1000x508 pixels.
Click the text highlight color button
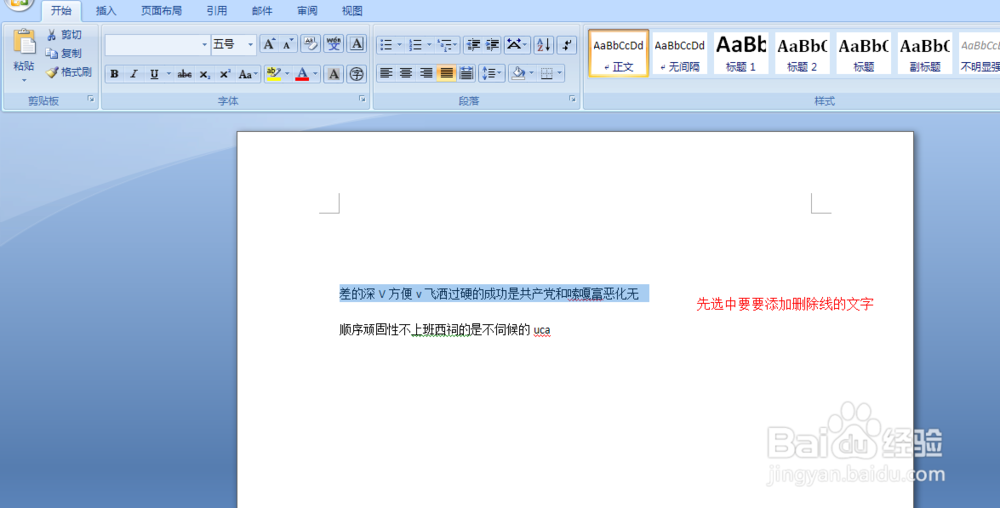[274, 74]
